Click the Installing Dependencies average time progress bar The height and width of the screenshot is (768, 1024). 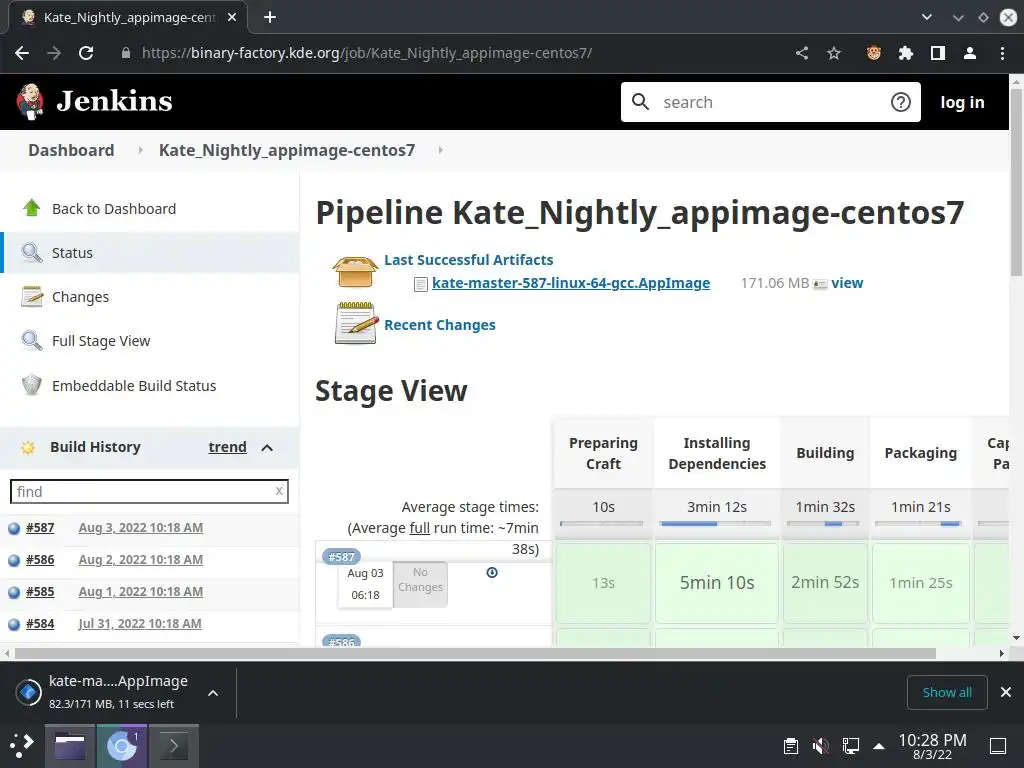716,523
